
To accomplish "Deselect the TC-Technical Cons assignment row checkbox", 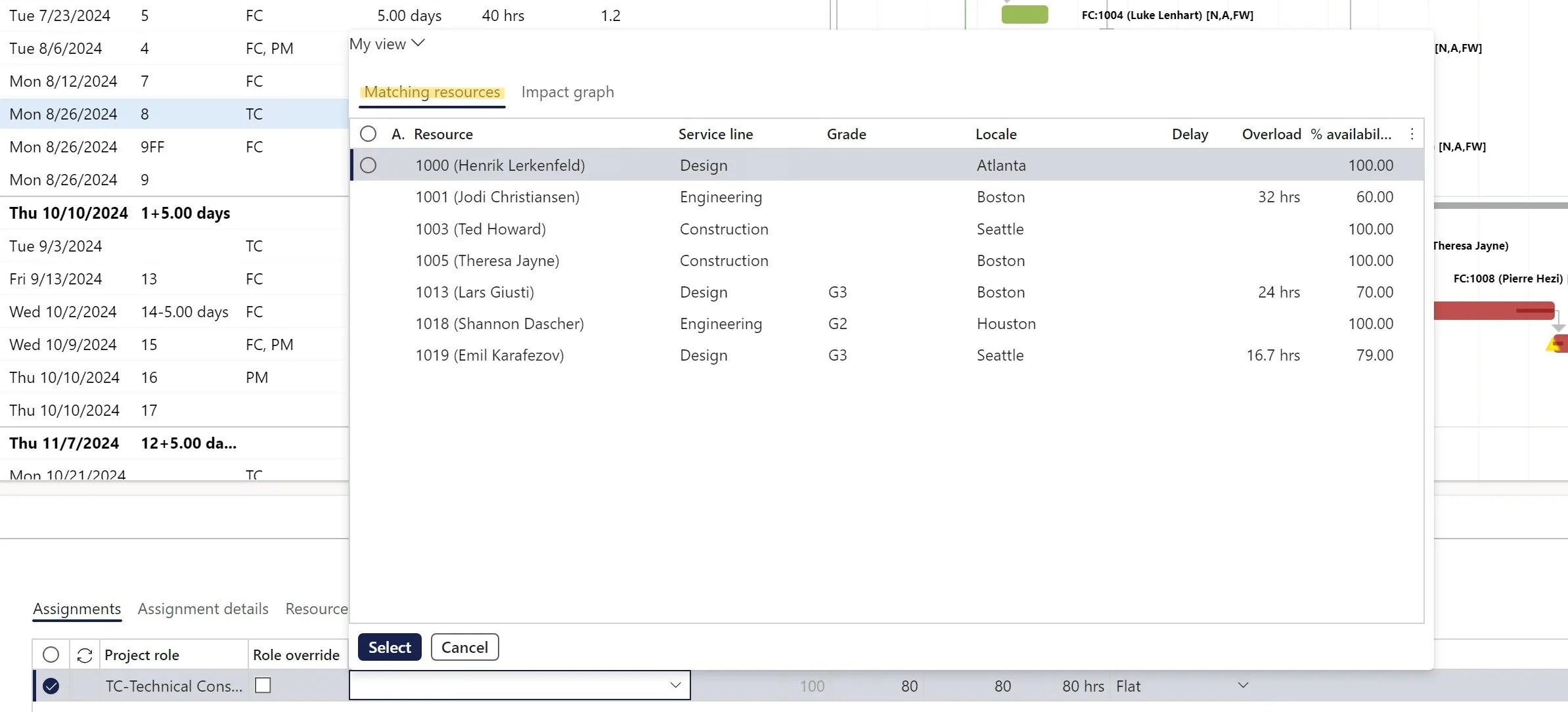I will pyautogui.click(x=51, y=686).
